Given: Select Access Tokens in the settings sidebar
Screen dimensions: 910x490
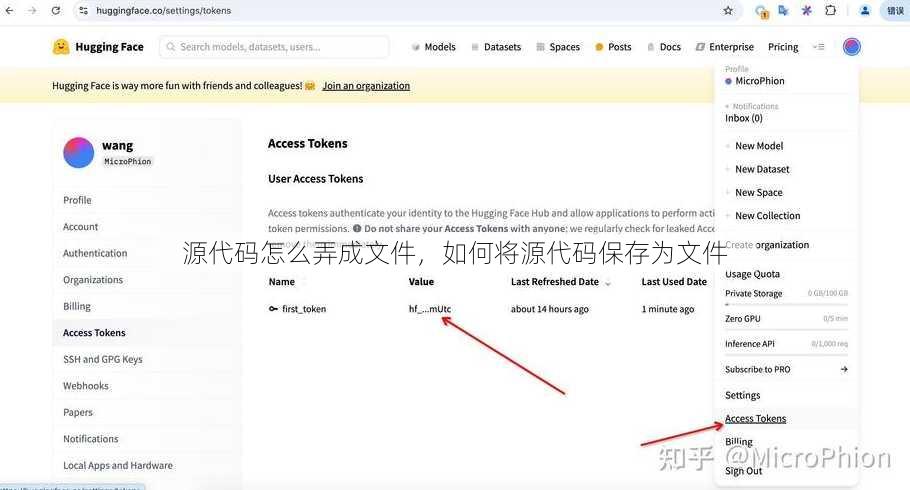Looking at the screenshot, I should click(94, 333).
